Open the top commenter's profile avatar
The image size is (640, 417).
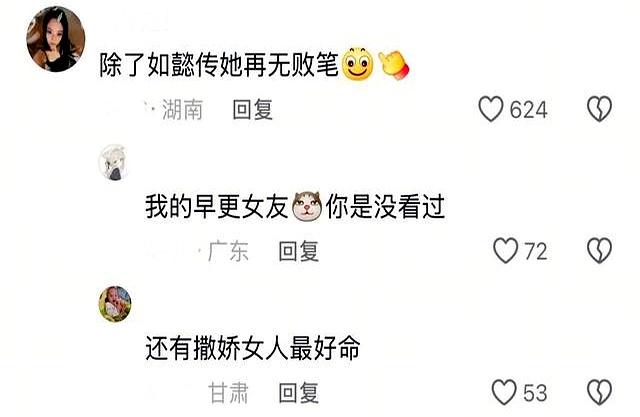pyautogui.click(x=56, y=39)
